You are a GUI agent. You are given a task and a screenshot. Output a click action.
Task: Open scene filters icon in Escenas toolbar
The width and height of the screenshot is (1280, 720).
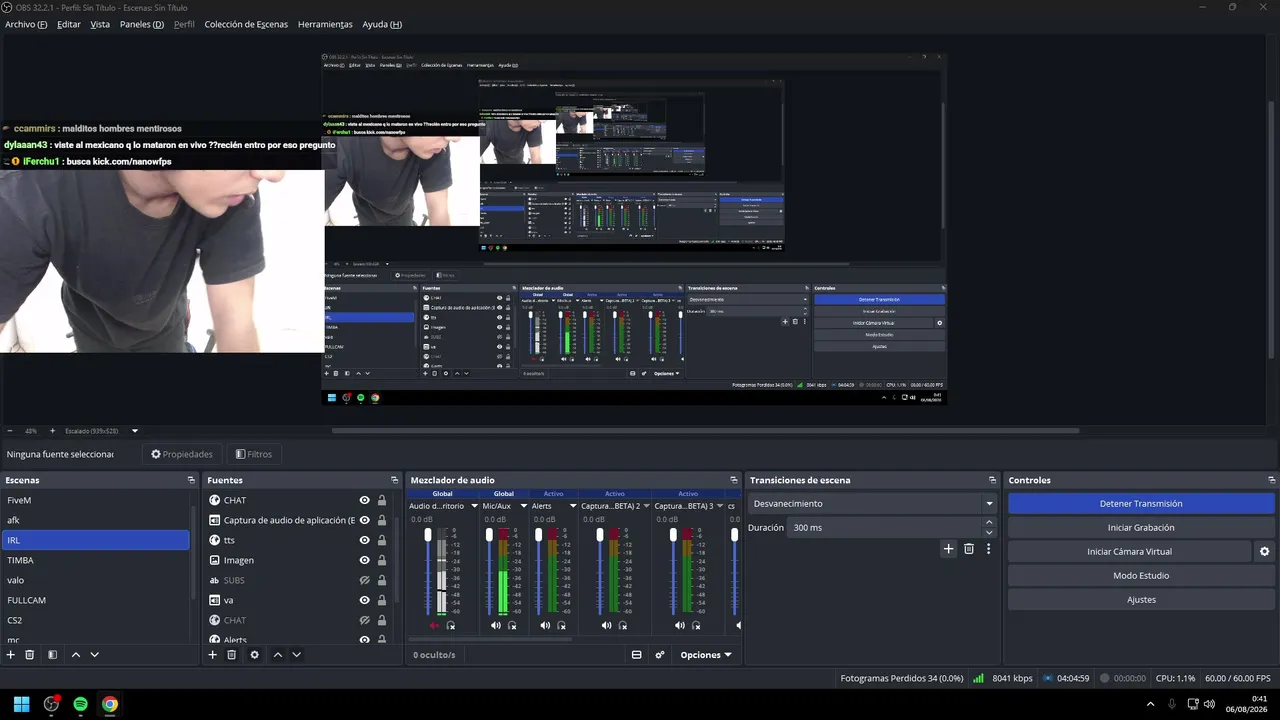tap(52, 655)
